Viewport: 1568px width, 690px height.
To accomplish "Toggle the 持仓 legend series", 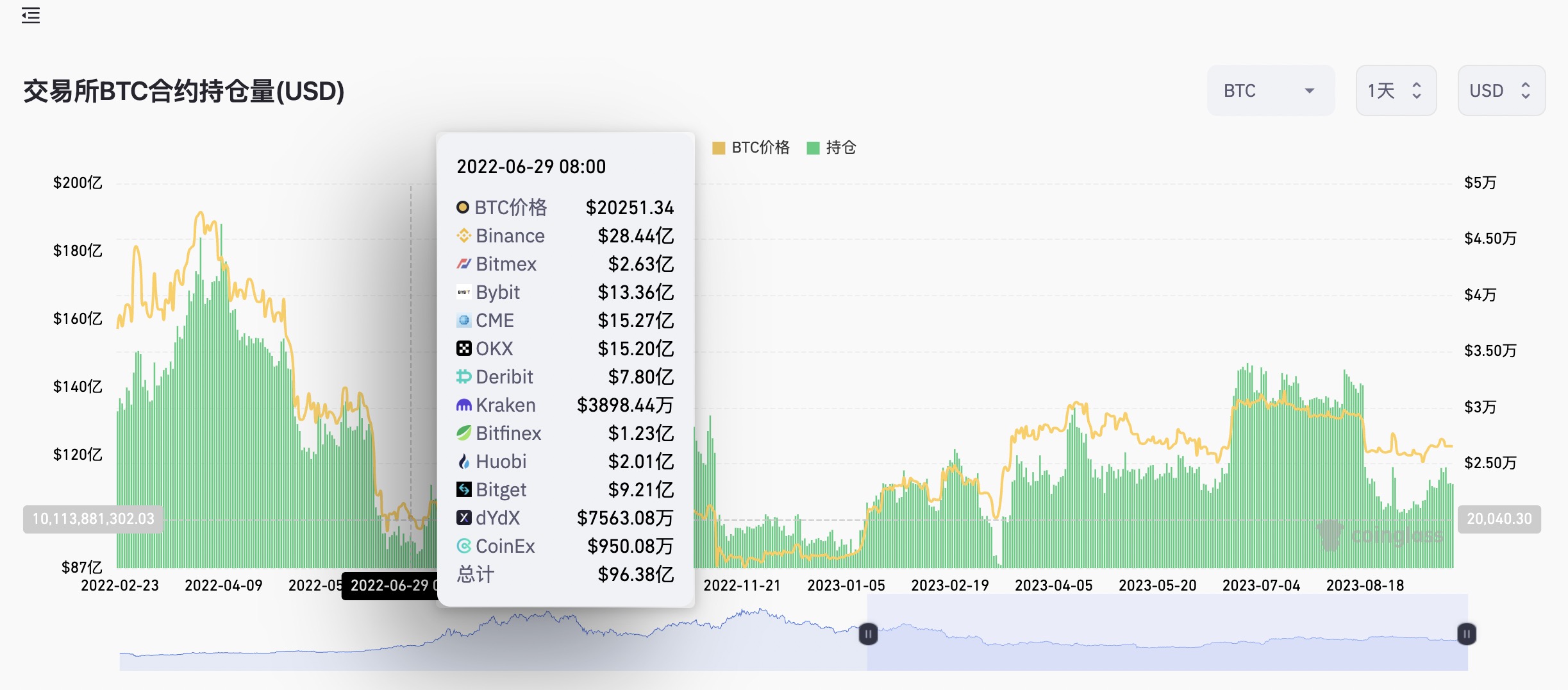I will [831, 148].
